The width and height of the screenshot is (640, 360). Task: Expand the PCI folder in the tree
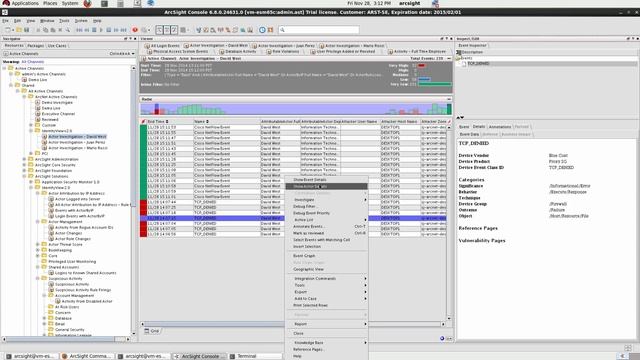pyautogui.click(x=31, y=153)
